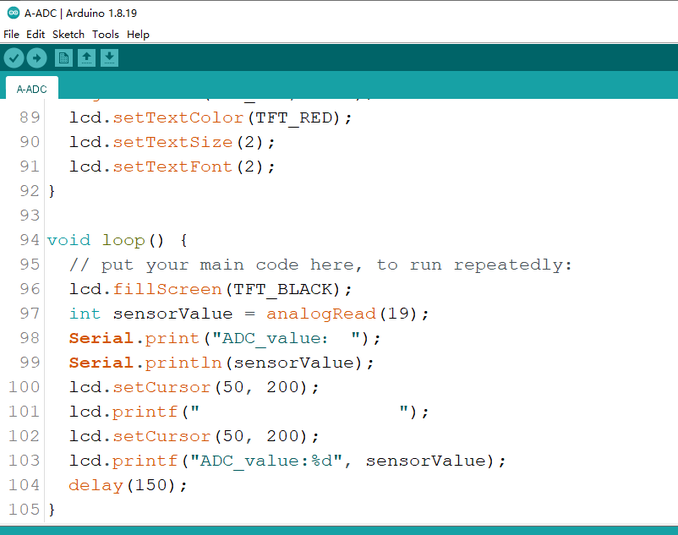
Task: Click the delay(150) statement
Action: pyautogui.click(x=128, y=485)
